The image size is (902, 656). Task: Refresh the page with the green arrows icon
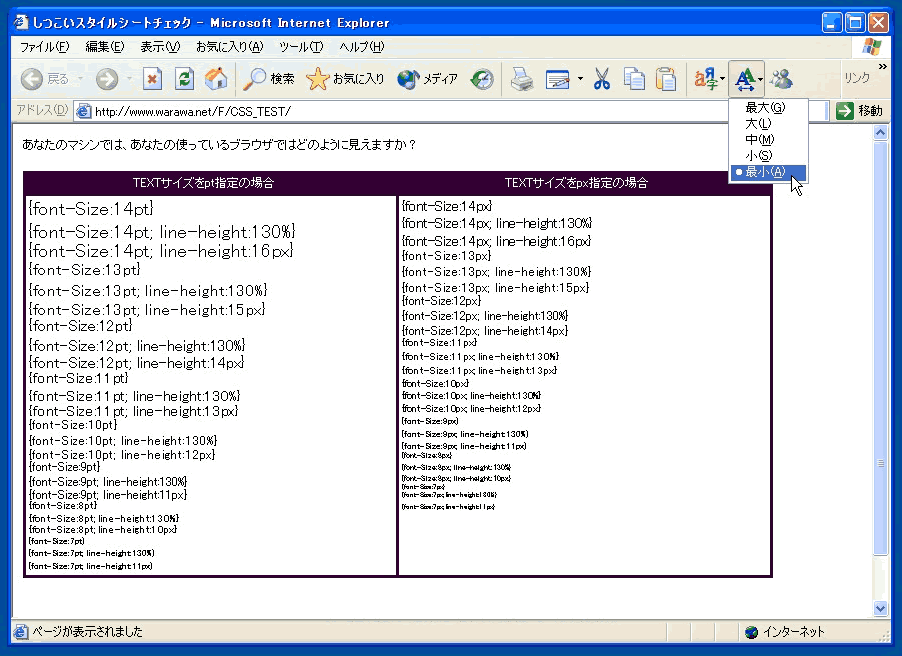pyautogui.click(x=184, y=79)
